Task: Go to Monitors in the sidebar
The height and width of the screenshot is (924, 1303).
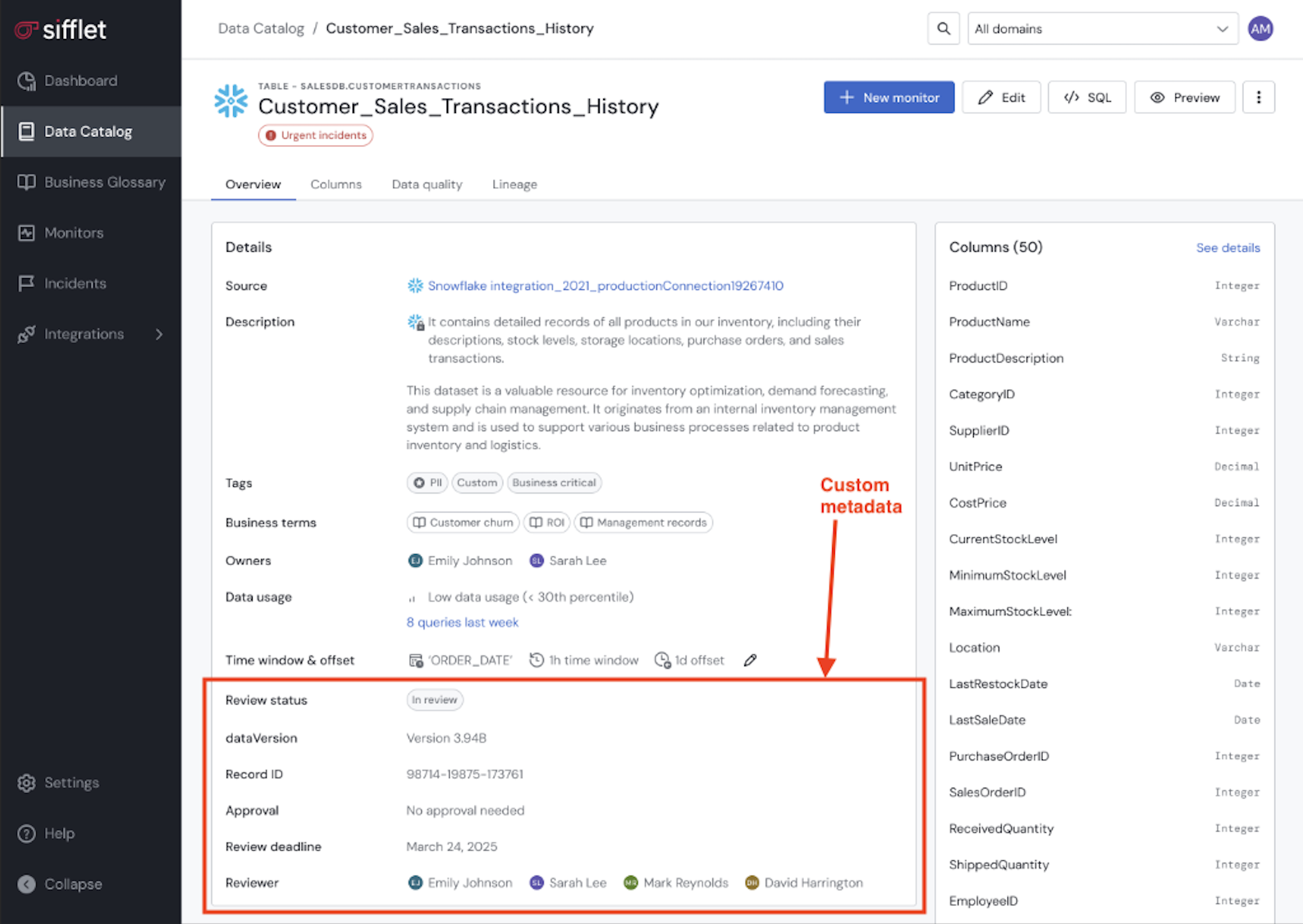Action: pyautogui.click(x=73, y=233)
